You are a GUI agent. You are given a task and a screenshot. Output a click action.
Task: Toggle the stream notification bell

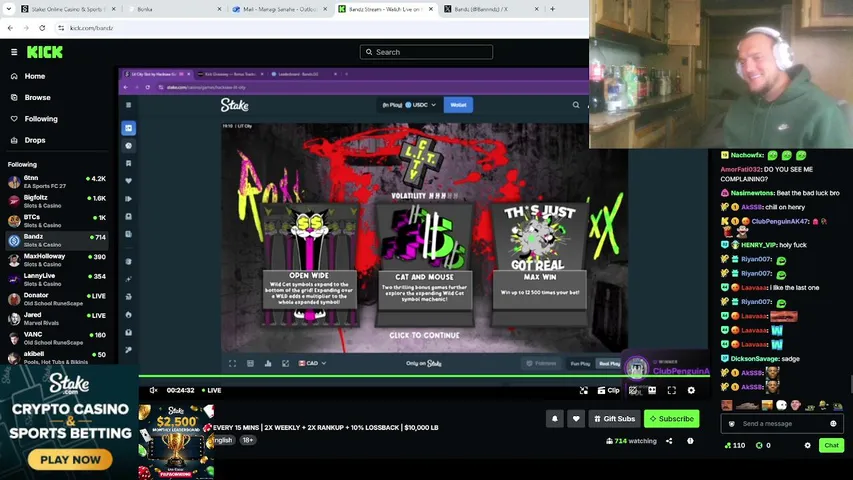pyautogui.click(x=555, y=419)
